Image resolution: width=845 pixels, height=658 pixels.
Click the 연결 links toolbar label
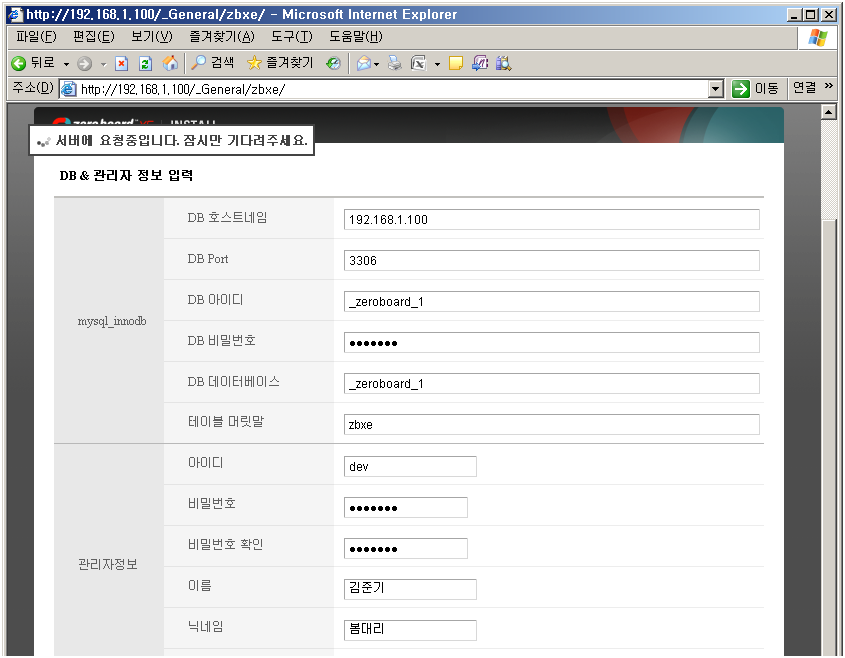click(x=805, y=88)
